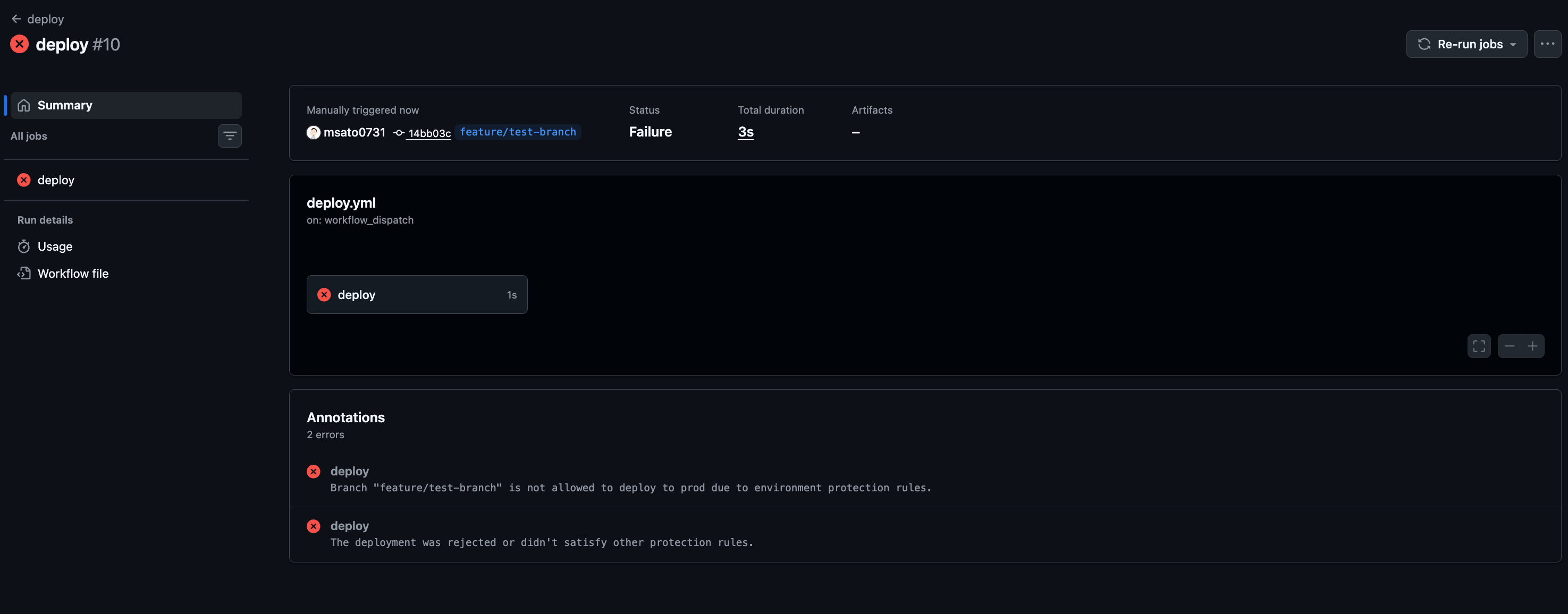Click the Artifacts dash value

click(x=855, y=132)
